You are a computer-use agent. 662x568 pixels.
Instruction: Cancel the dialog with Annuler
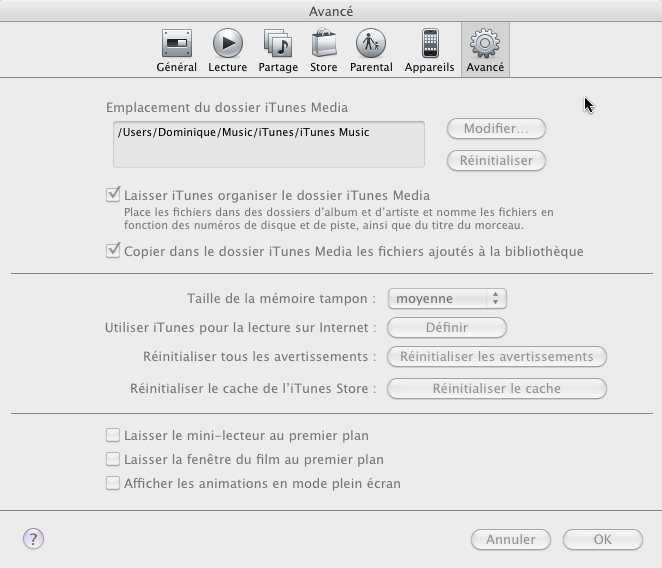[510, 539]
